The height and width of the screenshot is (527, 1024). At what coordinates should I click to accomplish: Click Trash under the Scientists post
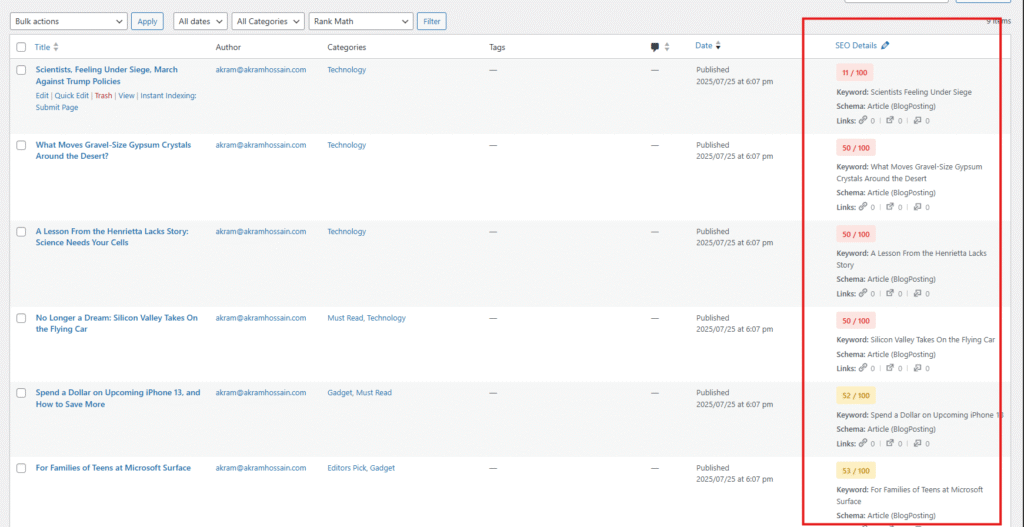click(x=103, y=95)
